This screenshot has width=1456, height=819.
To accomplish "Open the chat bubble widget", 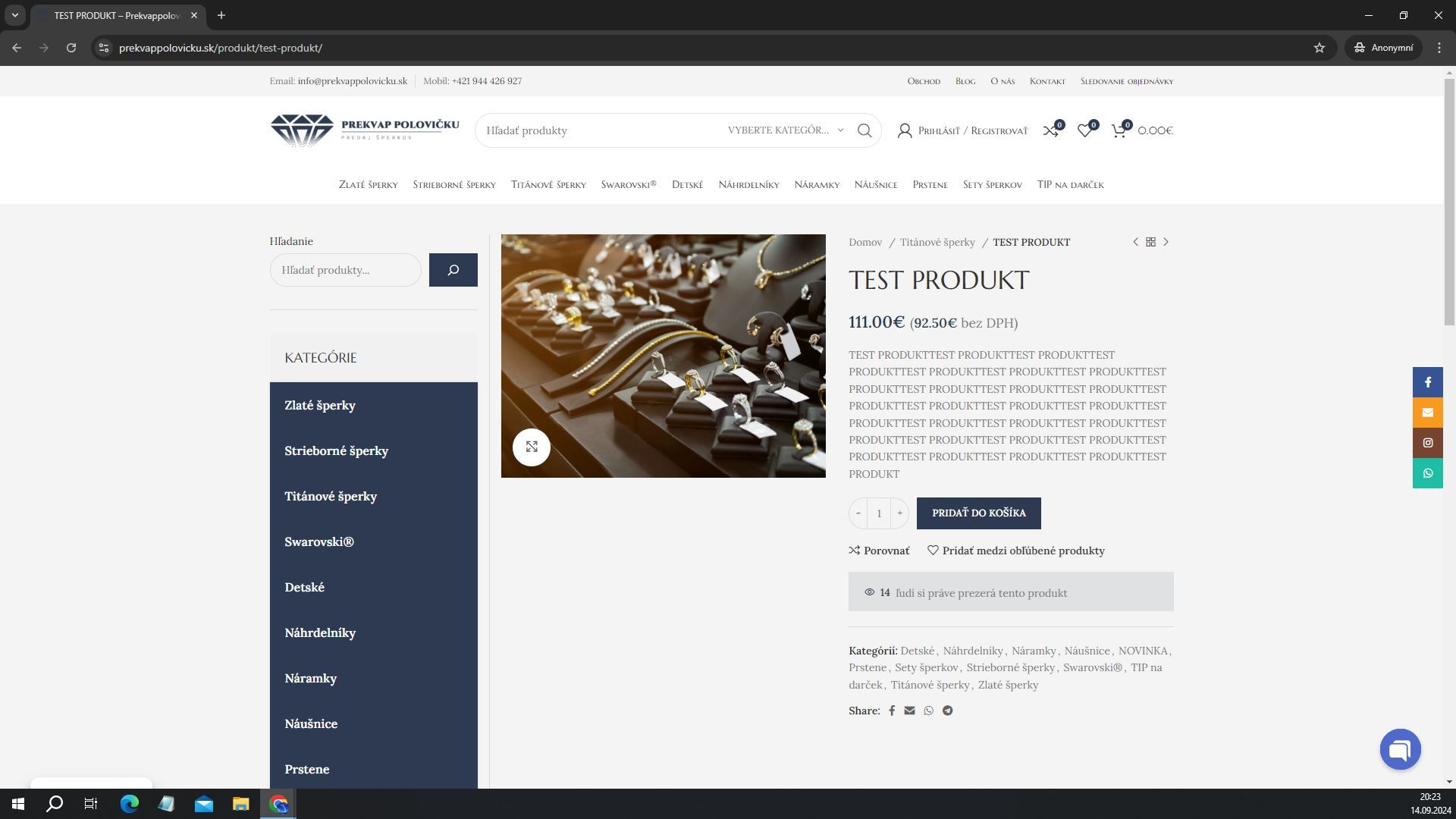I will pos(1400,749).
